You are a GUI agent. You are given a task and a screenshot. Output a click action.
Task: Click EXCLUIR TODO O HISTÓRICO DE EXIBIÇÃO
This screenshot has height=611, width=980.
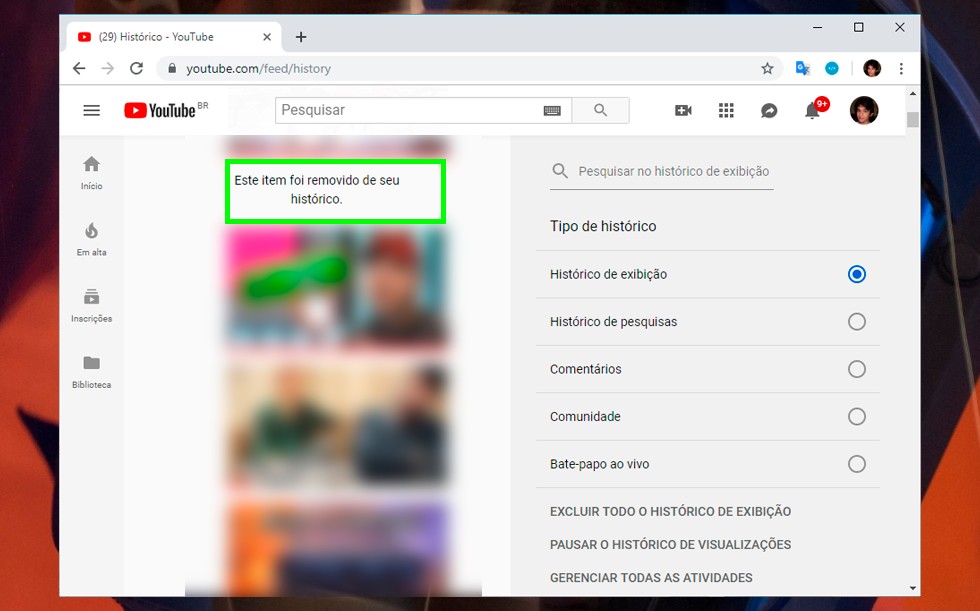pyautogui.click(x=670, y=512)
